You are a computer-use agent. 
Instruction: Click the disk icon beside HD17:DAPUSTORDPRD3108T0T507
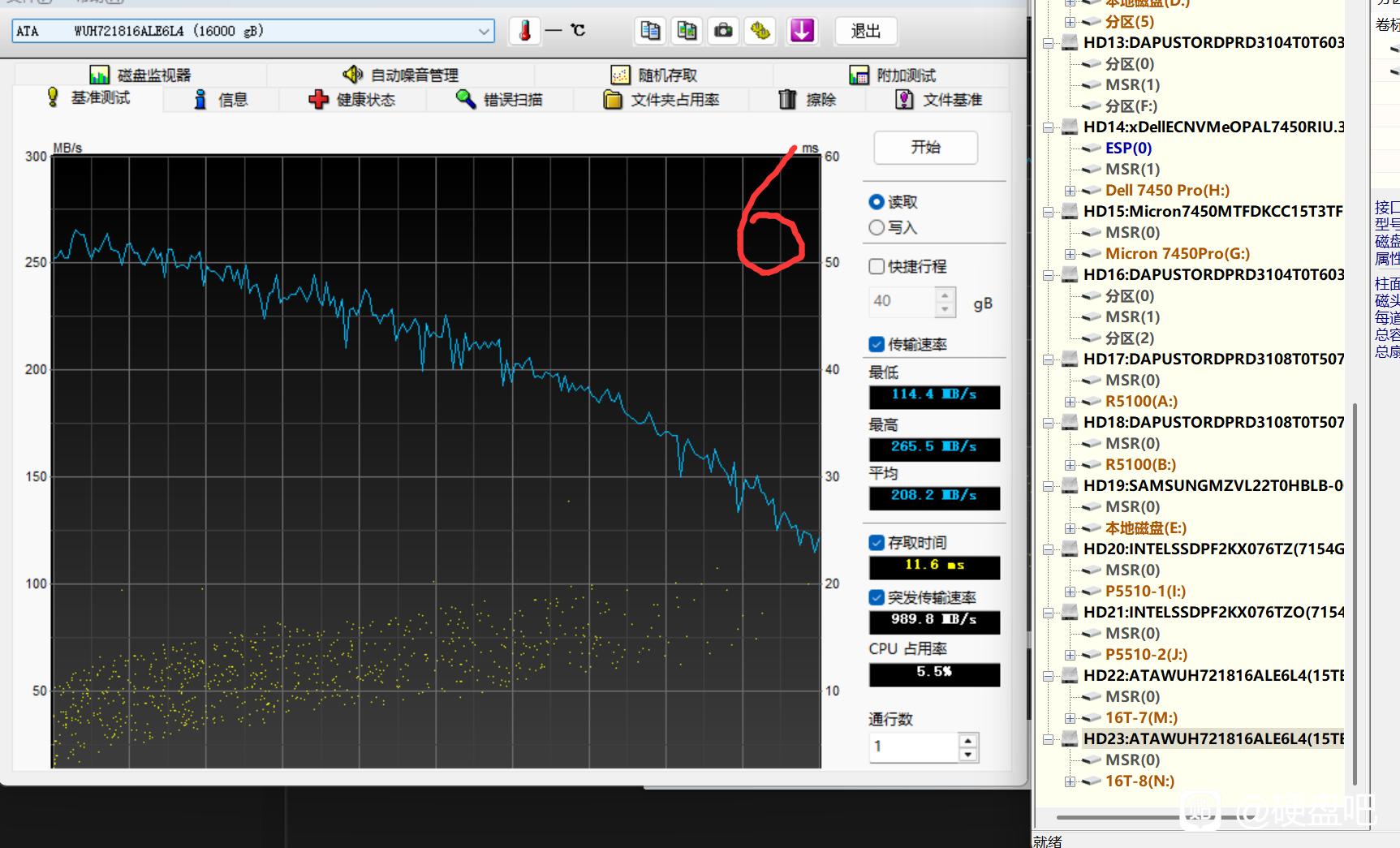pos(1070,359)
